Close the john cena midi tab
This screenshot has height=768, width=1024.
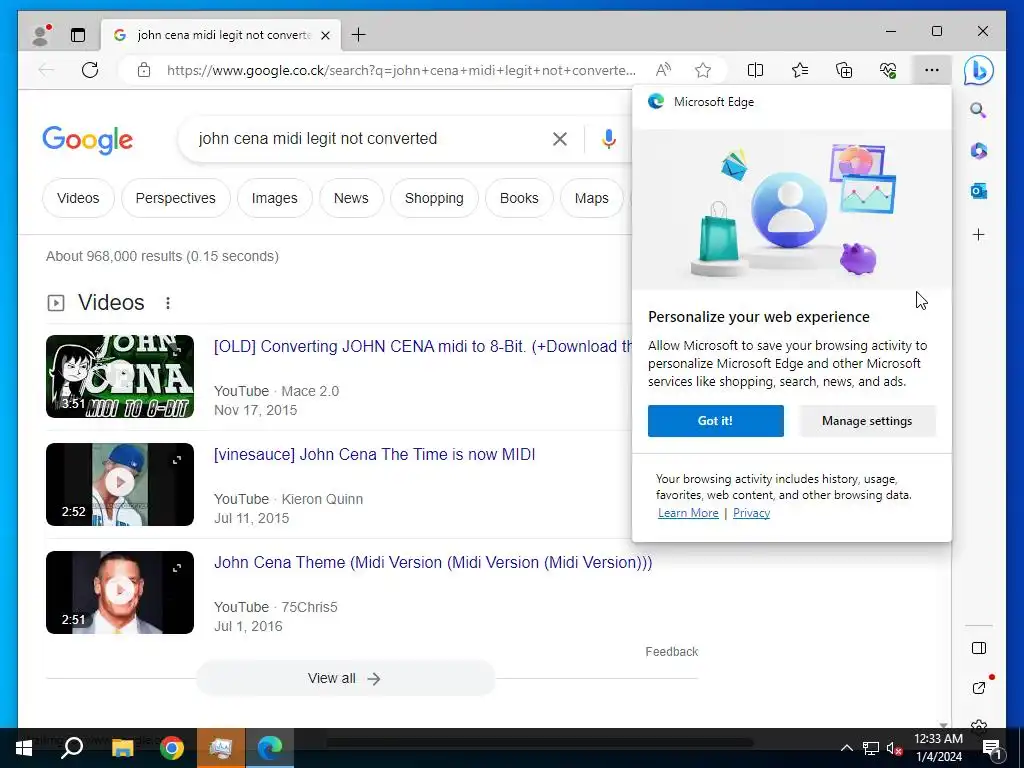tap(325, 35)
